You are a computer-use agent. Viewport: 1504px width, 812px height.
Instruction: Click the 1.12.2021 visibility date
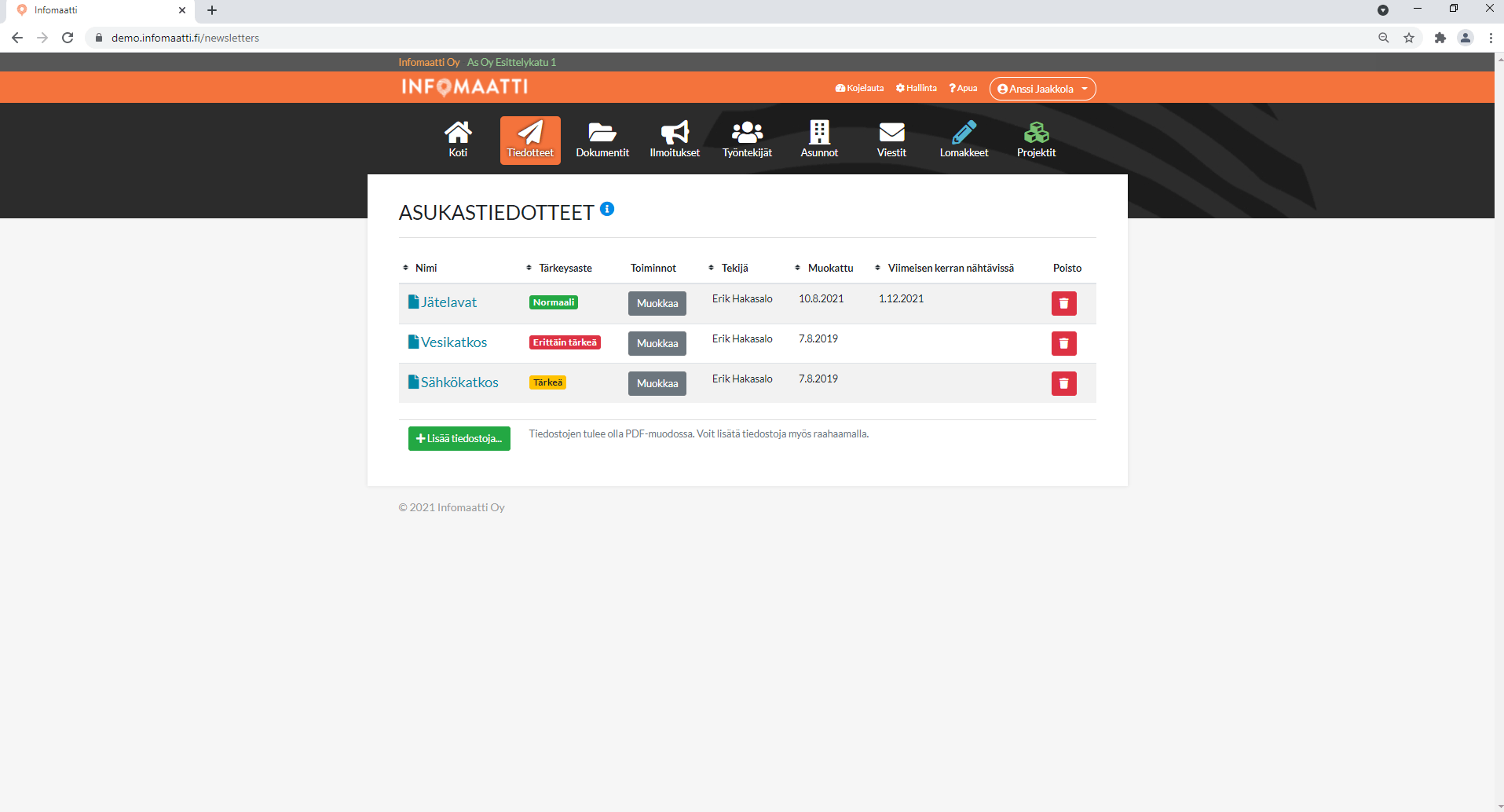click(901, 298)
